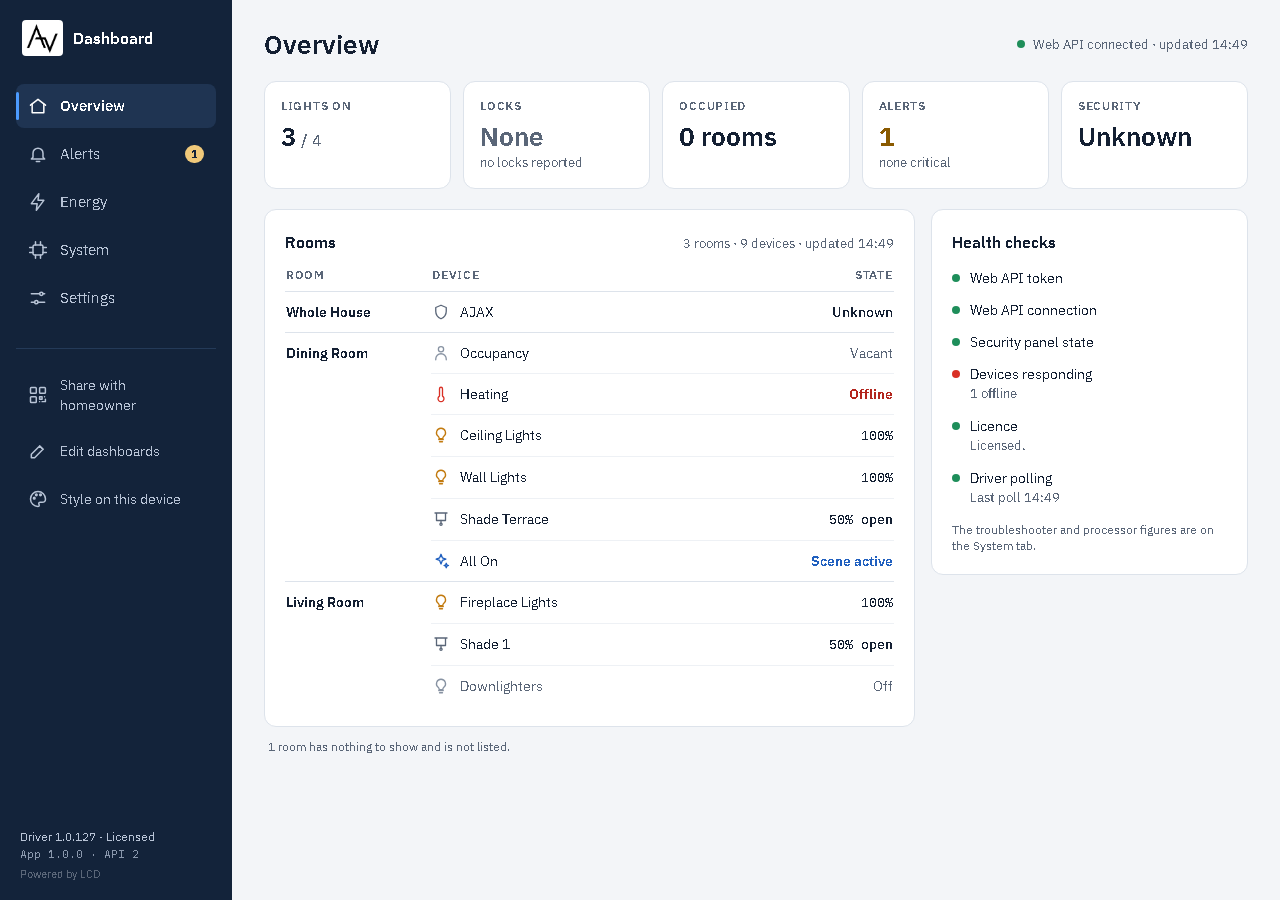Open the Overview menu item
This screenshot has width=1280, height=900.
pos(116,106)
